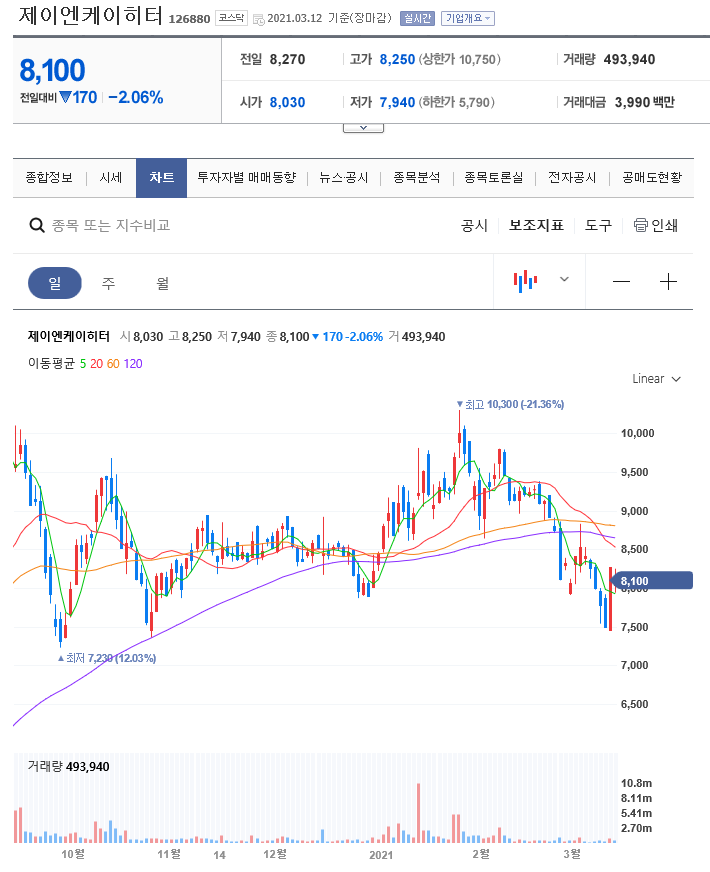Screen dimensions: 710x872
Task: Click the 코스닥 market badge
Action: click(231, 18)
